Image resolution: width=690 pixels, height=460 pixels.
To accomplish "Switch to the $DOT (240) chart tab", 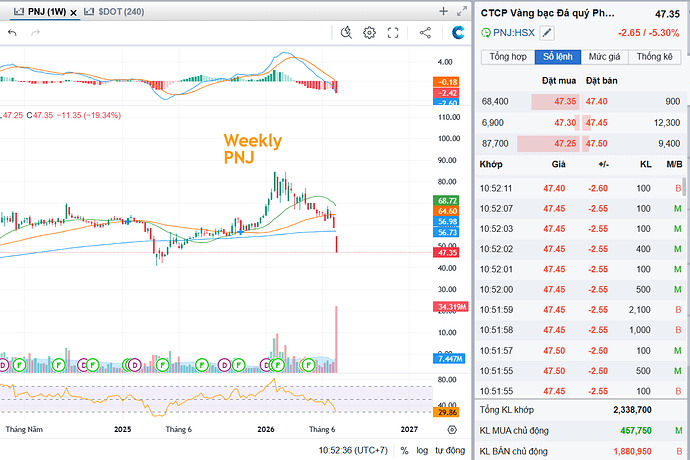I will 114,12.
